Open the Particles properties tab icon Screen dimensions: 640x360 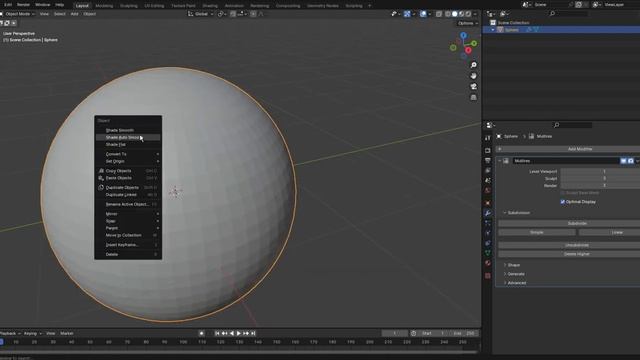(488, 223)
